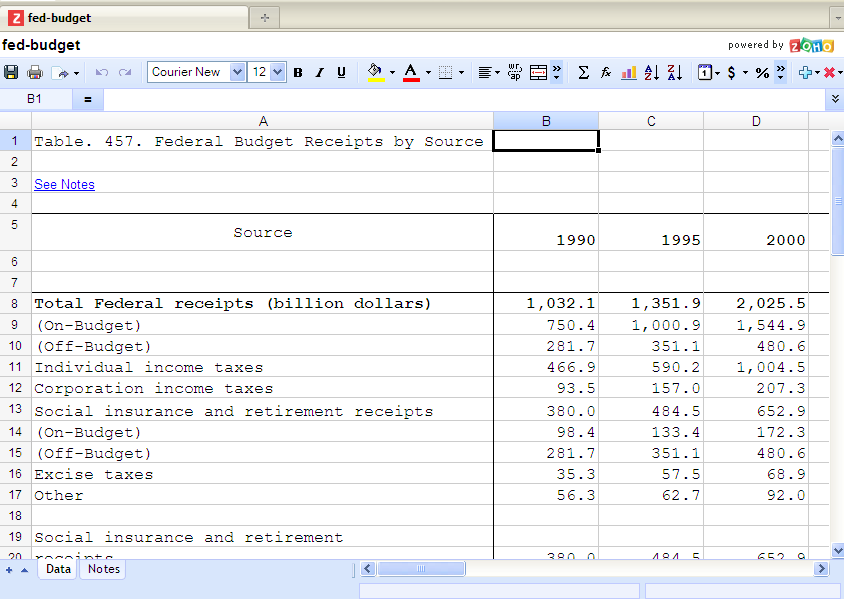Expand the currency format dropdown arrow

(745, 72)
